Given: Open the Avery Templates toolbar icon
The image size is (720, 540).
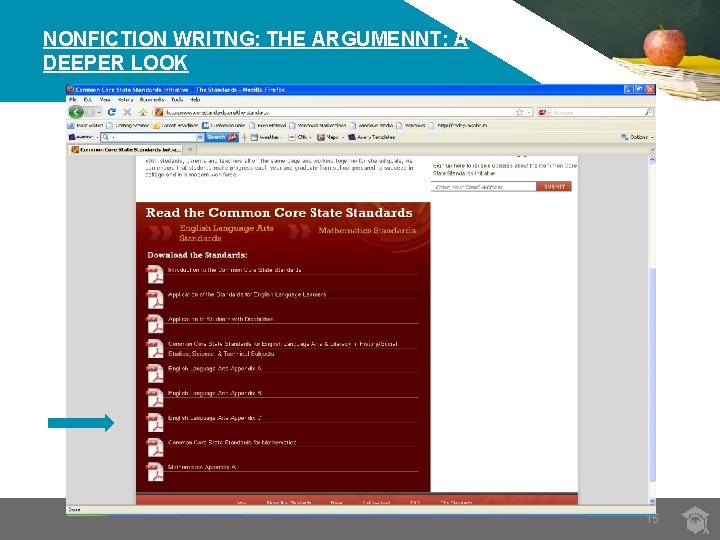Looking at the screenshot, I should 352,137.
